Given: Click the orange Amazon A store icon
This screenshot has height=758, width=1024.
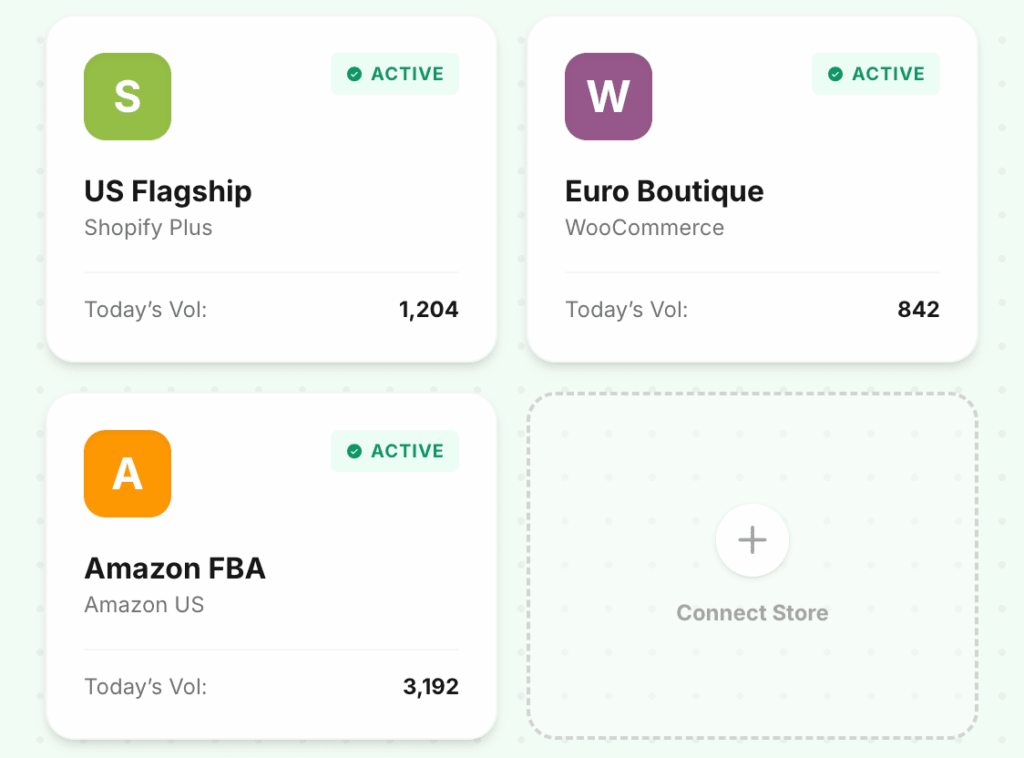Looking at the screenshot, I should click(x=127, y=474).
